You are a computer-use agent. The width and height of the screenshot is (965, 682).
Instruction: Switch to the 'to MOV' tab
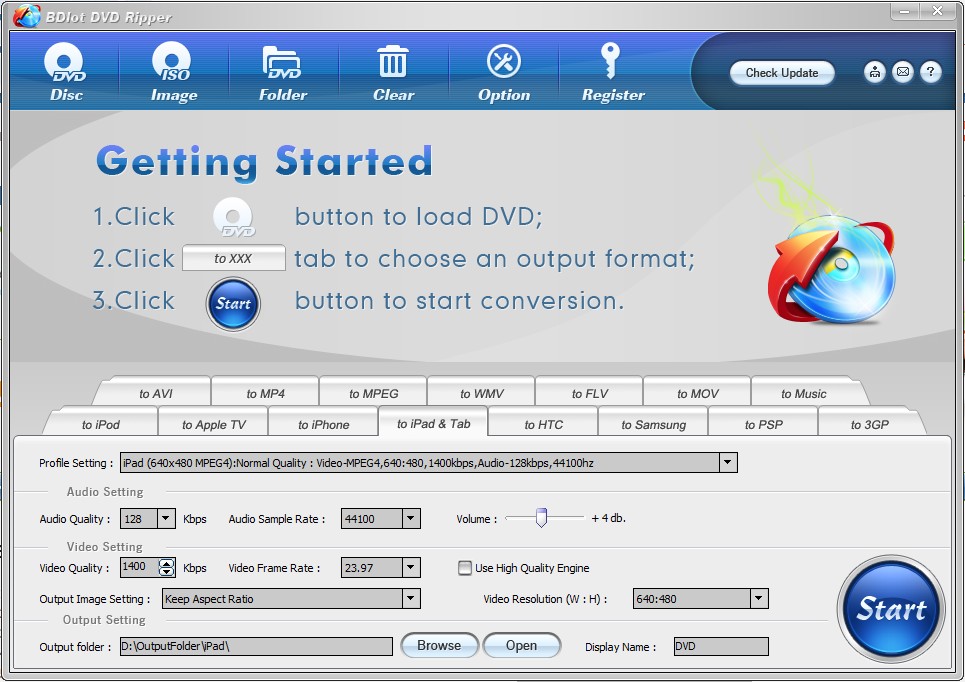click(x=697, y=393)
